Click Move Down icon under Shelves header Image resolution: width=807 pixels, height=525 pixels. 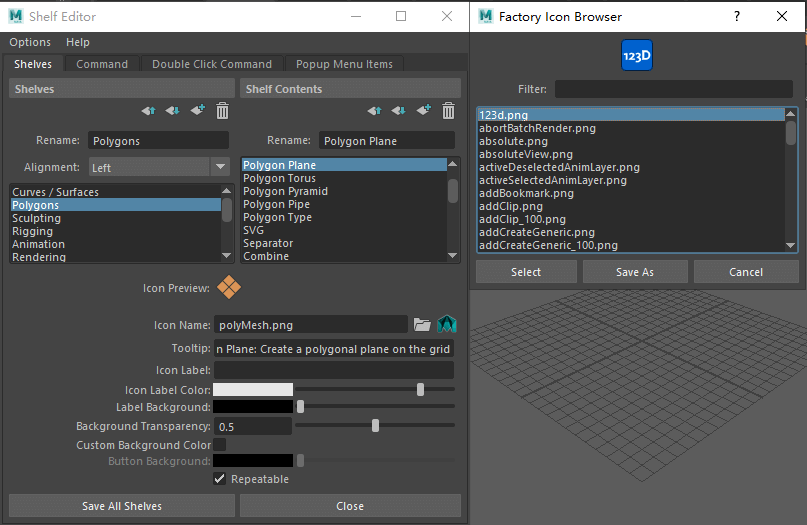click(172, 111)
